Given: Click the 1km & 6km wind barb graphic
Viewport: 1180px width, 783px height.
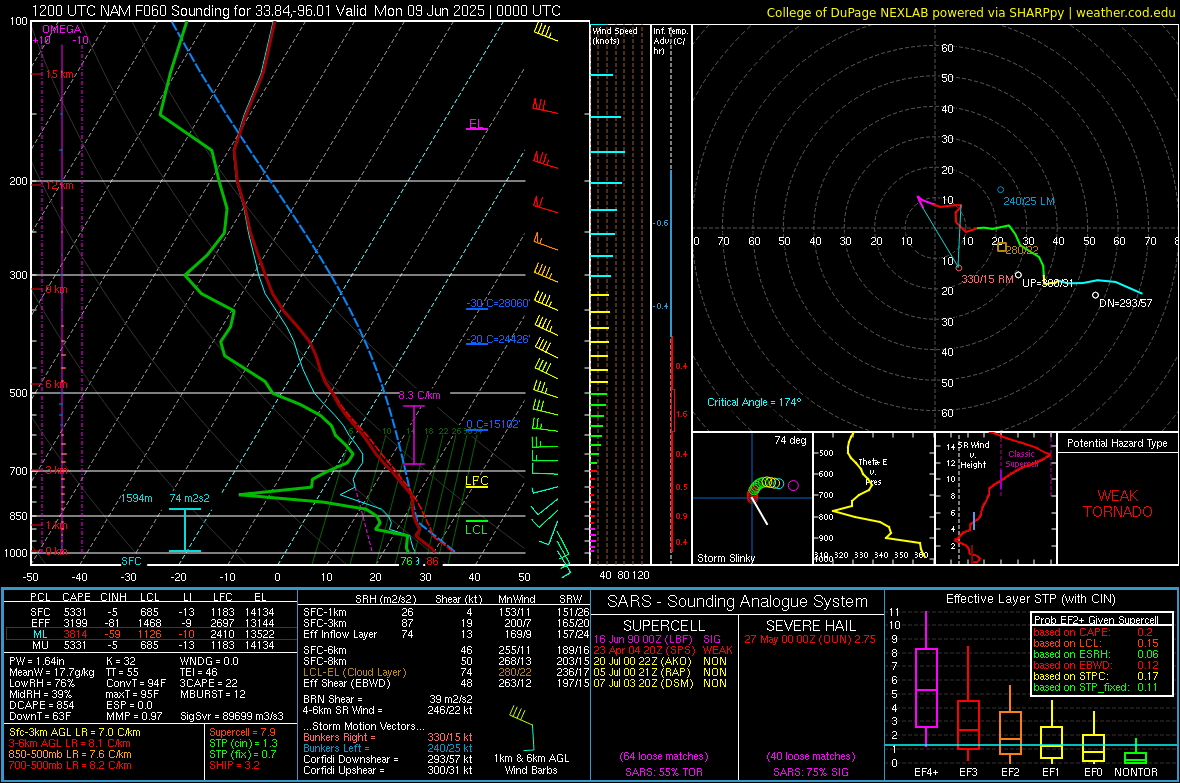Looking at the screenshot, I should pyautogui.click(x=522, y=727).
